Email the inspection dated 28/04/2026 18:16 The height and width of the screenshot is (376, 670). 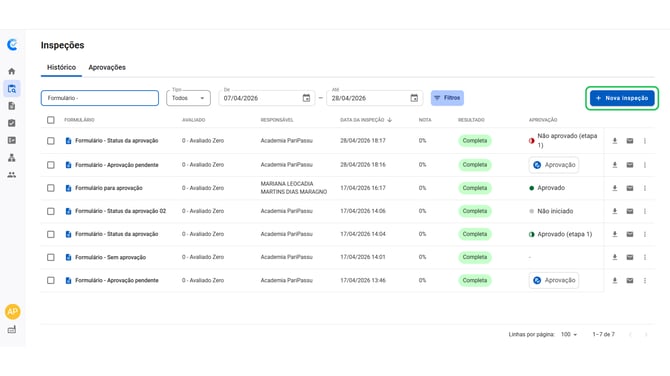pos(630,165)
